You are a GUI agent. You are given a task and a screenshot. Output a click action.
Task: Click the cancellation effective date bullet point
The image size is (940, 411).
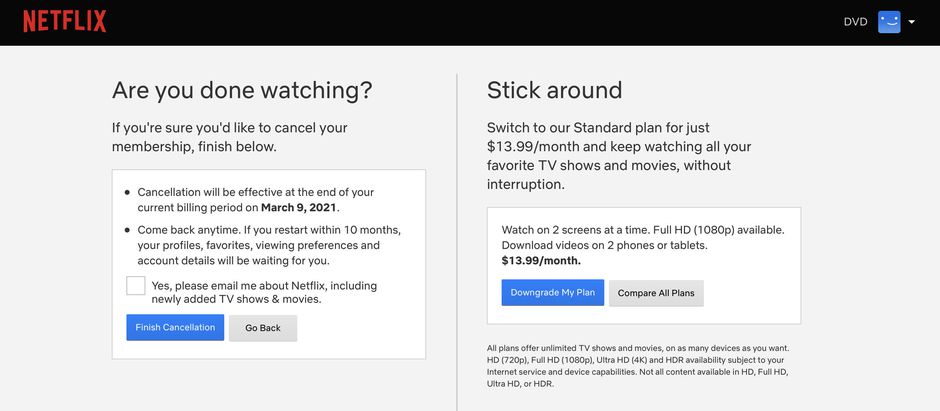255,200
